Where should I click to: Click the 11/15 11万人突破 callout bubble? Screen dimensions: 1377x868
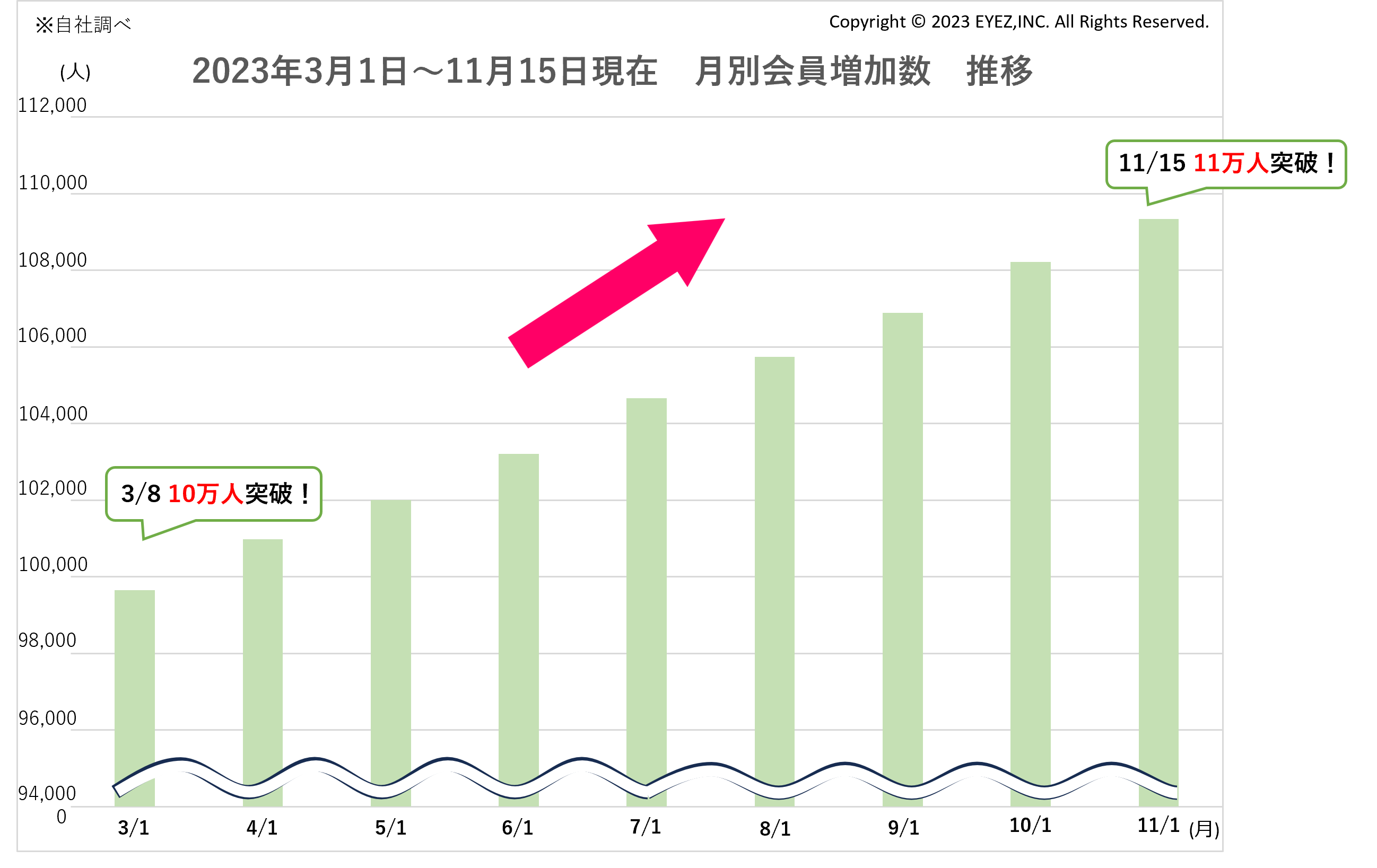point(1225,163)
